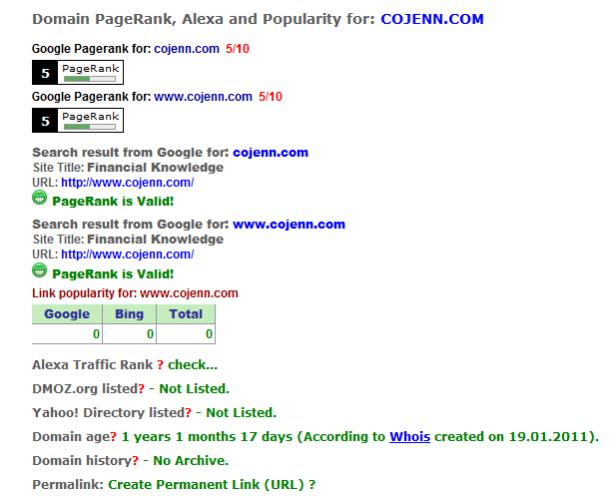The image size is (611, 496).
Task: Click '1 years 1 months 17 days' text
Action: [x=207, y=437]
